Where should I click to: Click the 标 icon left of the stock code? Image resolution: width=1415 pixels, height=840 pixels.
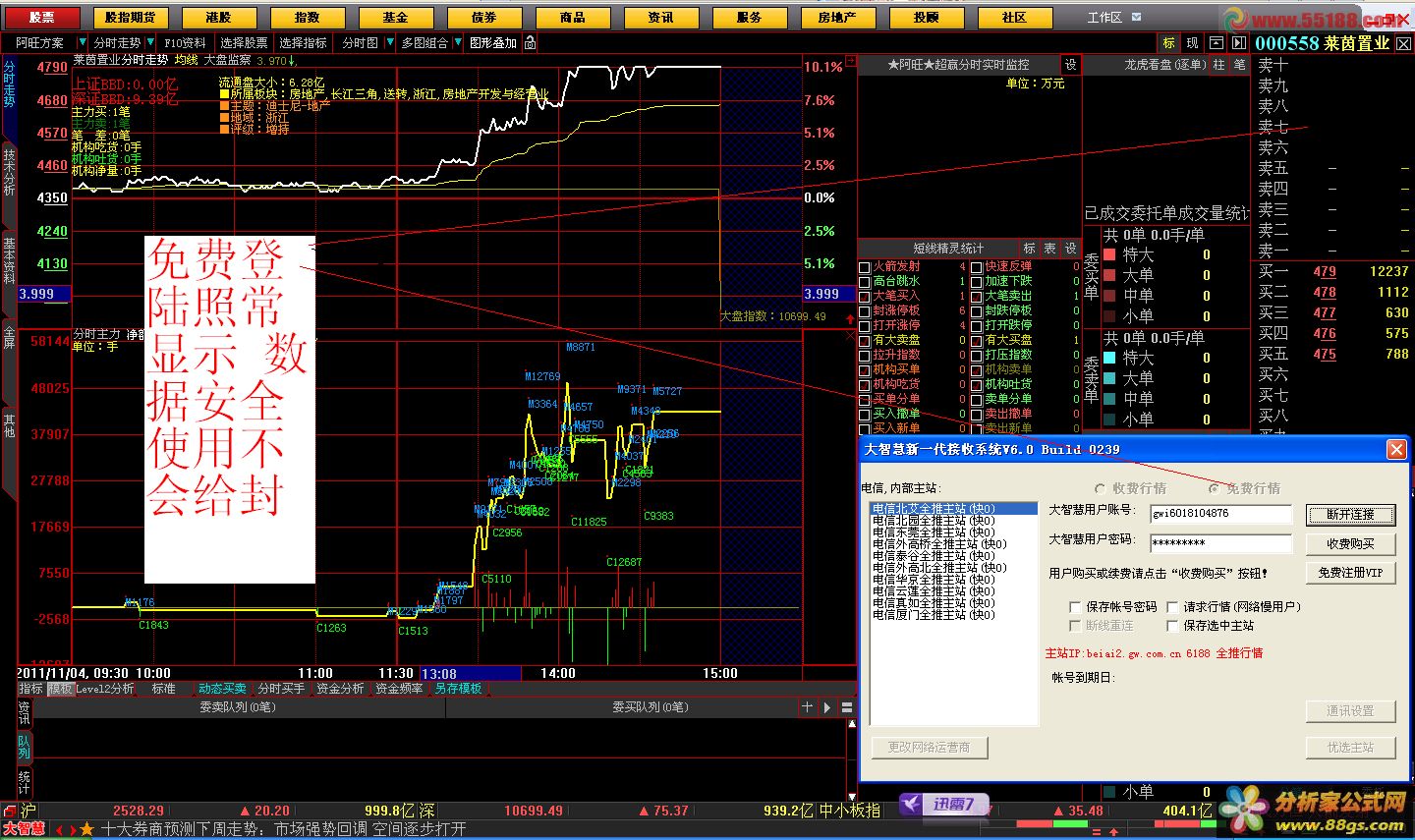(x=1168, y=42)
